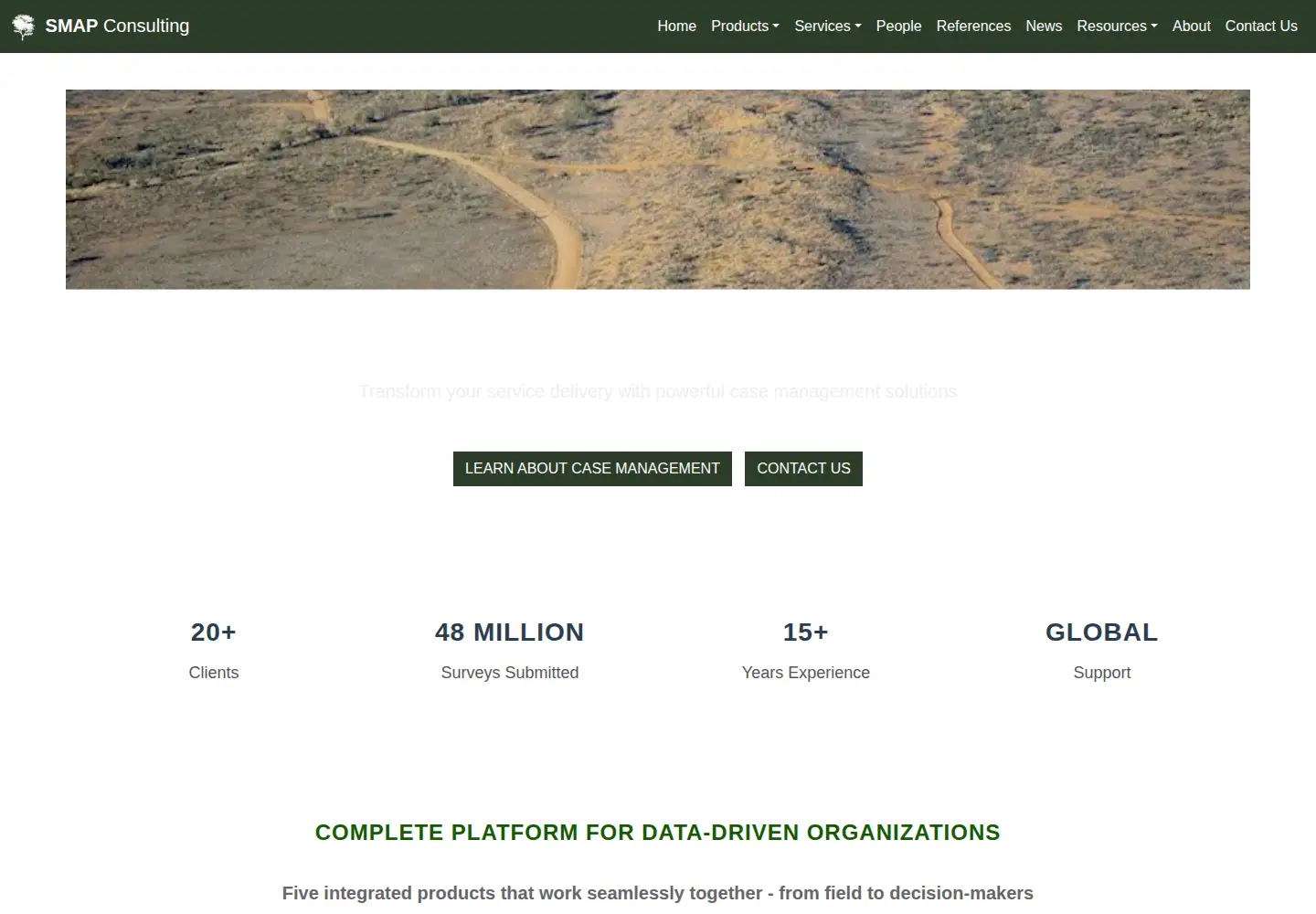Screen dimensions: 1316x914
Task: Click the Learn About Case Management button
Action: 592,469
